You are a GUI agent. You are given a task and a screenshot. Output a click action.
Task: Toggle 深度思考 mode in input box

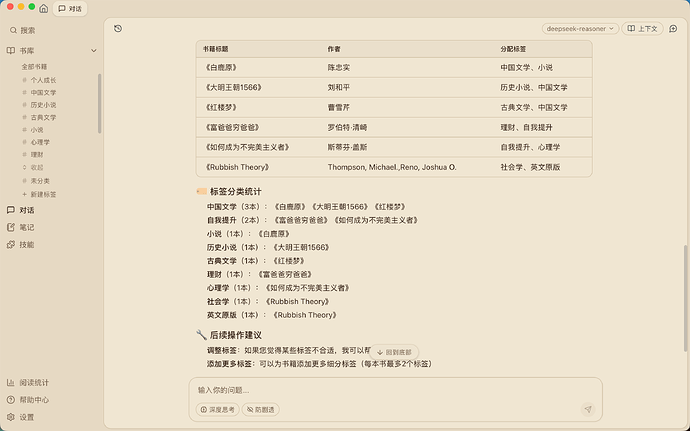217,409
